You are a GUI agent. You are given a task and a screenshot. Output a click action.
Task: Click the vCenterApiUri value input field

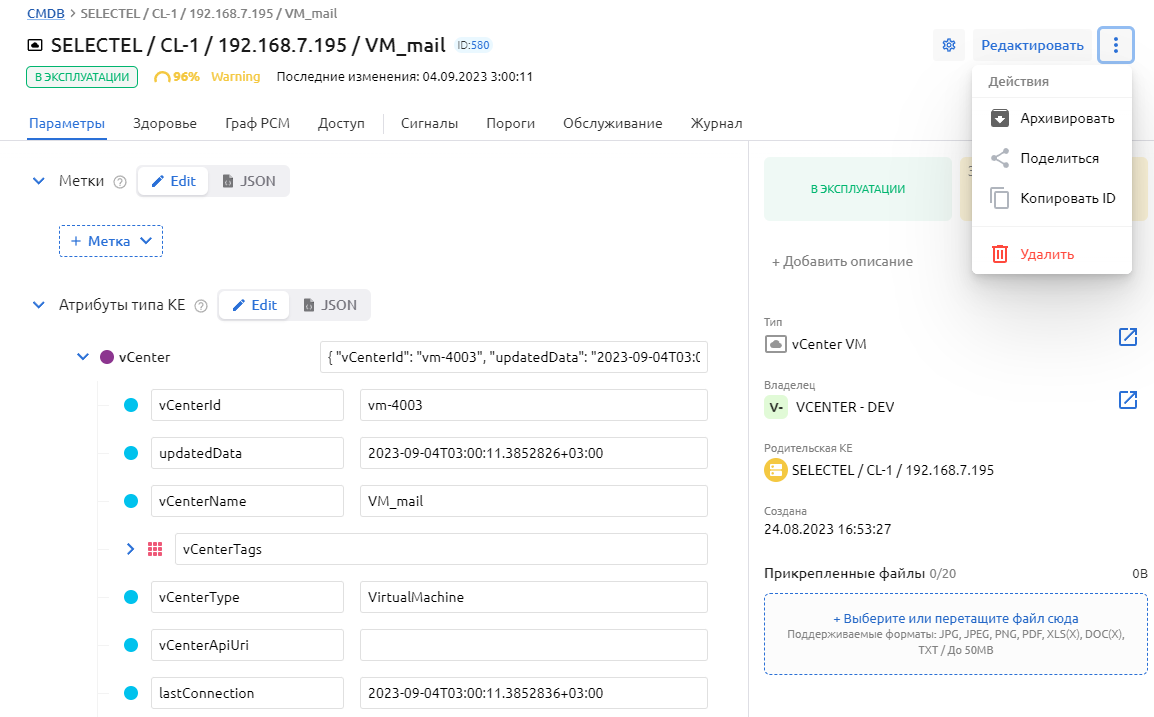(533, 645)
